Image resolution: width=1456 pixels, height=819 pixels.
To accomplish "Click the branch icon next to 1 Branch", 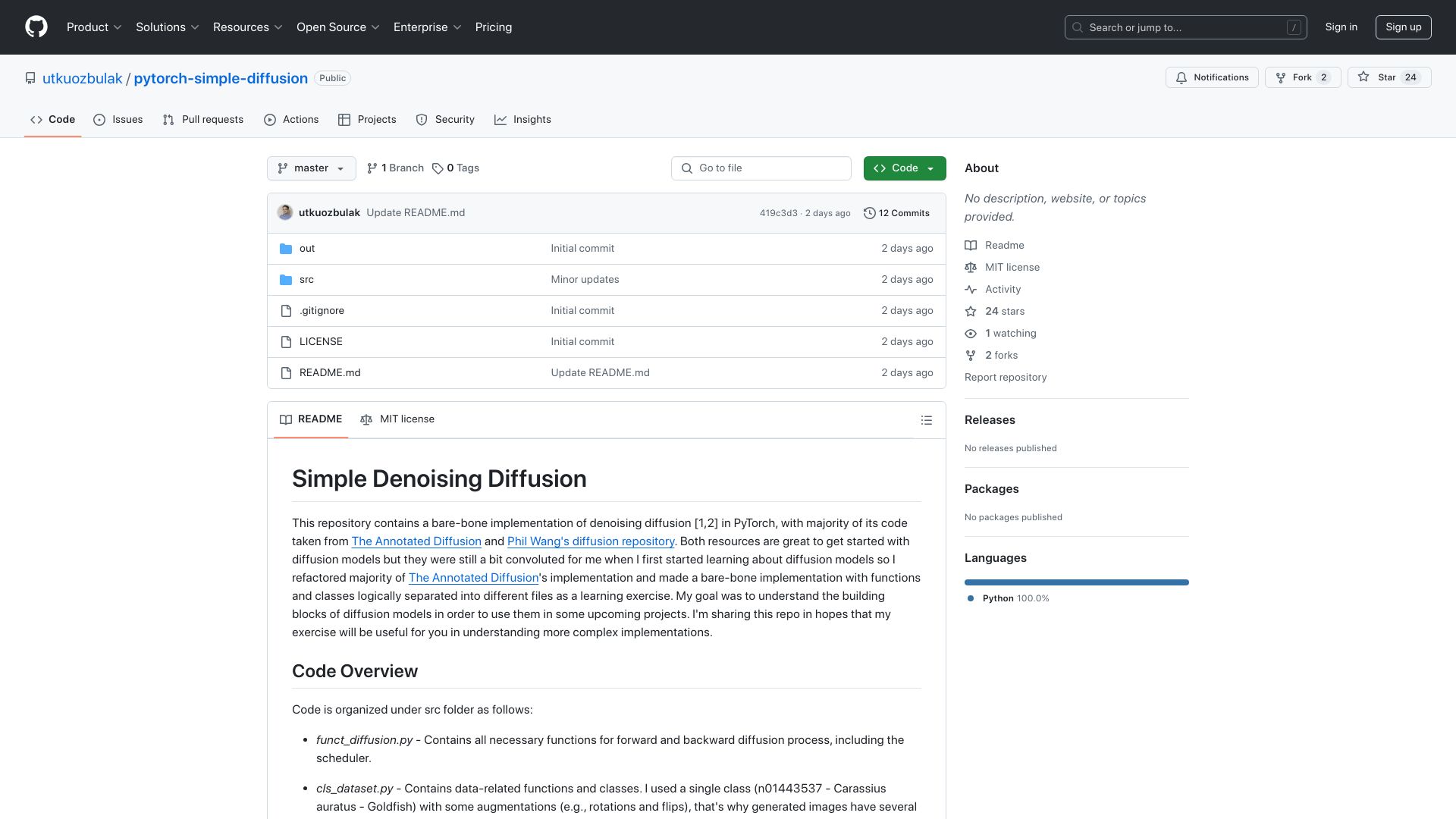I will (x=372, y=168).
